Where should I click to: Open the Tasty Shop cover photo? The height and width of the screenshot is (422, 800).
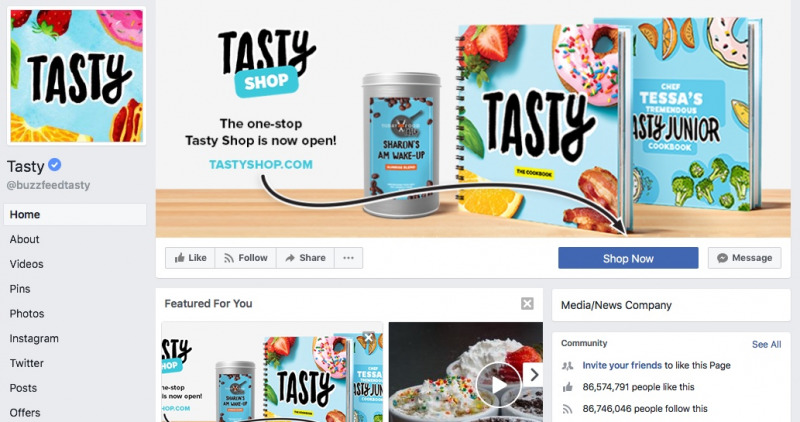(473, 118)
